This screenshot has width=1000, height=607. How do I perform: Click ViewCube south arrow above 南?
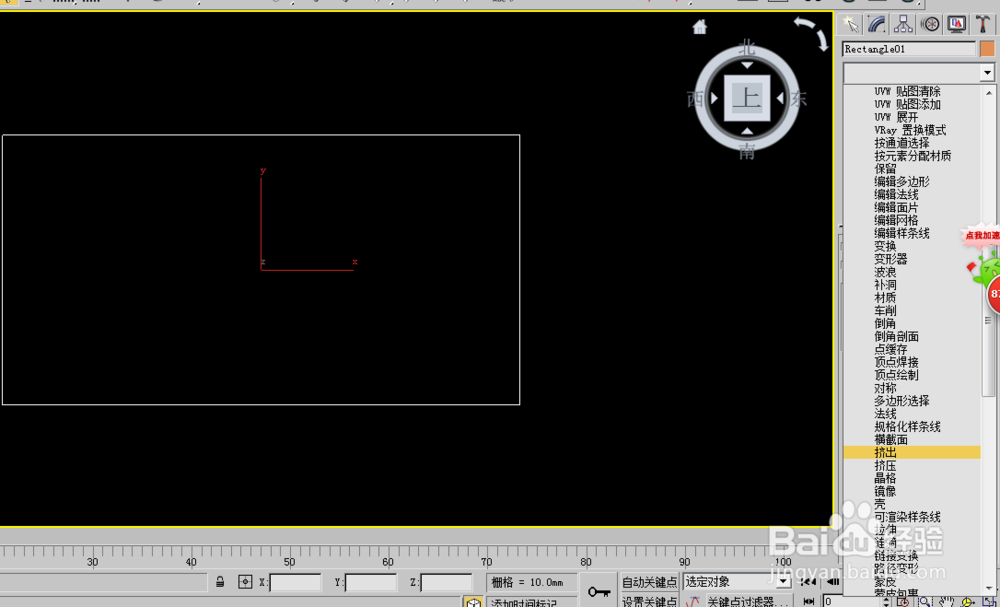click(x=747, y=131)
